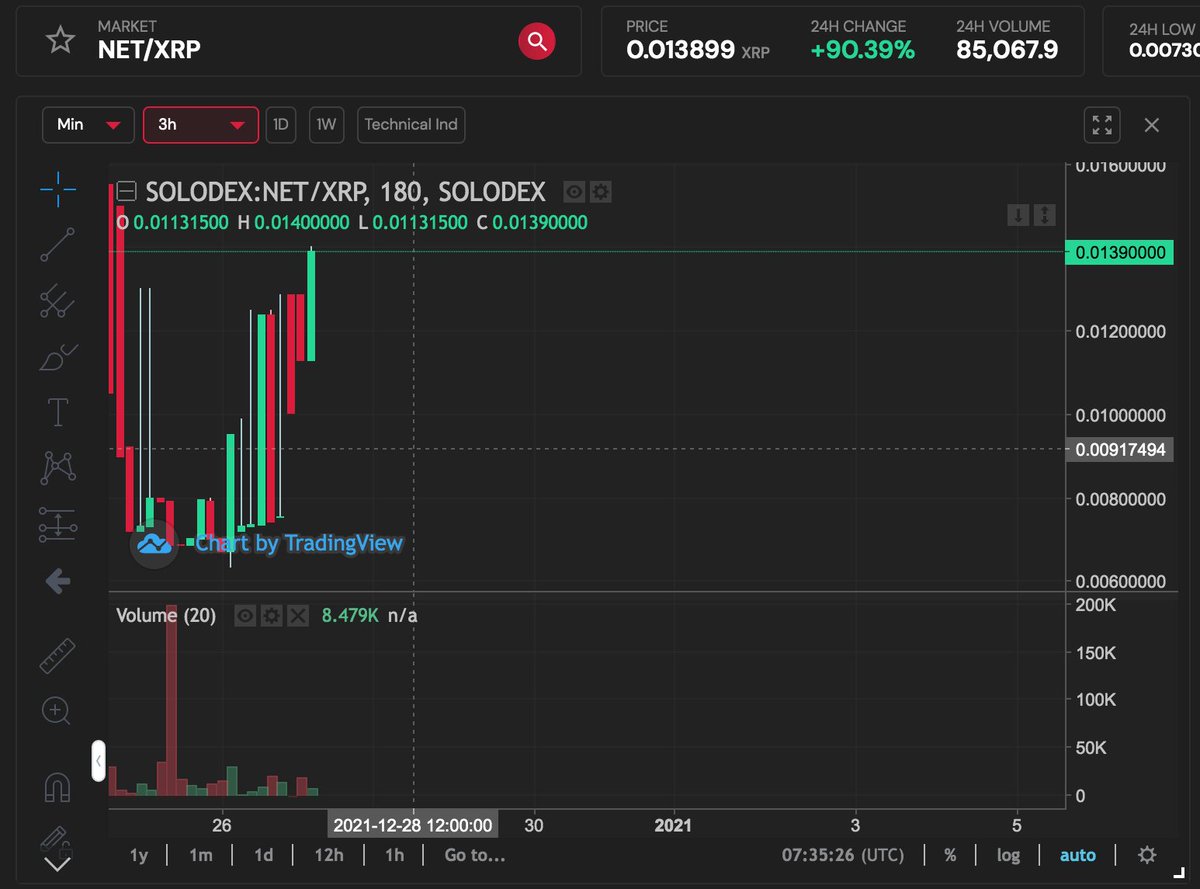Select the crosshair cursor tool
Image resolution: width=1200 pixels, height=889 pixels.
pyautogui.click(x=58, y=188)
